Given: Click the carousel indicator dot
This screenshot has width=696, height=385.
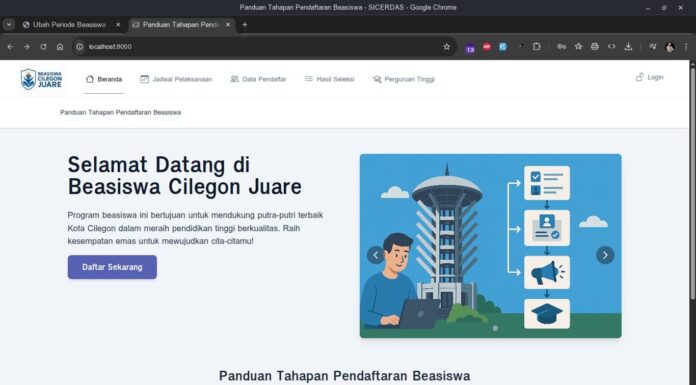Looking at the screenshot, I should pos(495,328).
